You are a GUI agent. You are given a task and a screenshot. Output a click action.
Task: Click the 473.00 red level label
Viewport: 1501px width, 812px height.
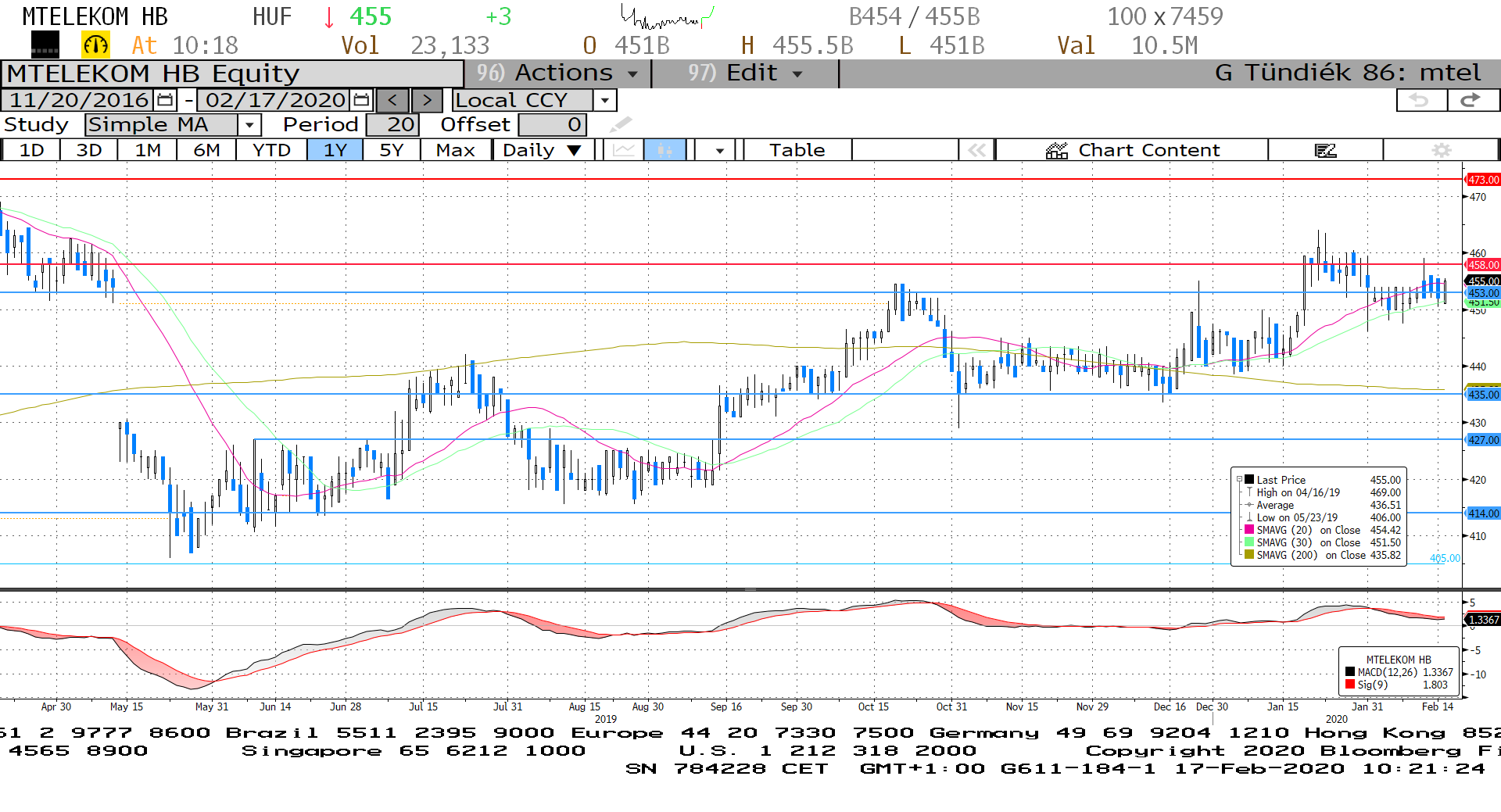[1483, 180]
